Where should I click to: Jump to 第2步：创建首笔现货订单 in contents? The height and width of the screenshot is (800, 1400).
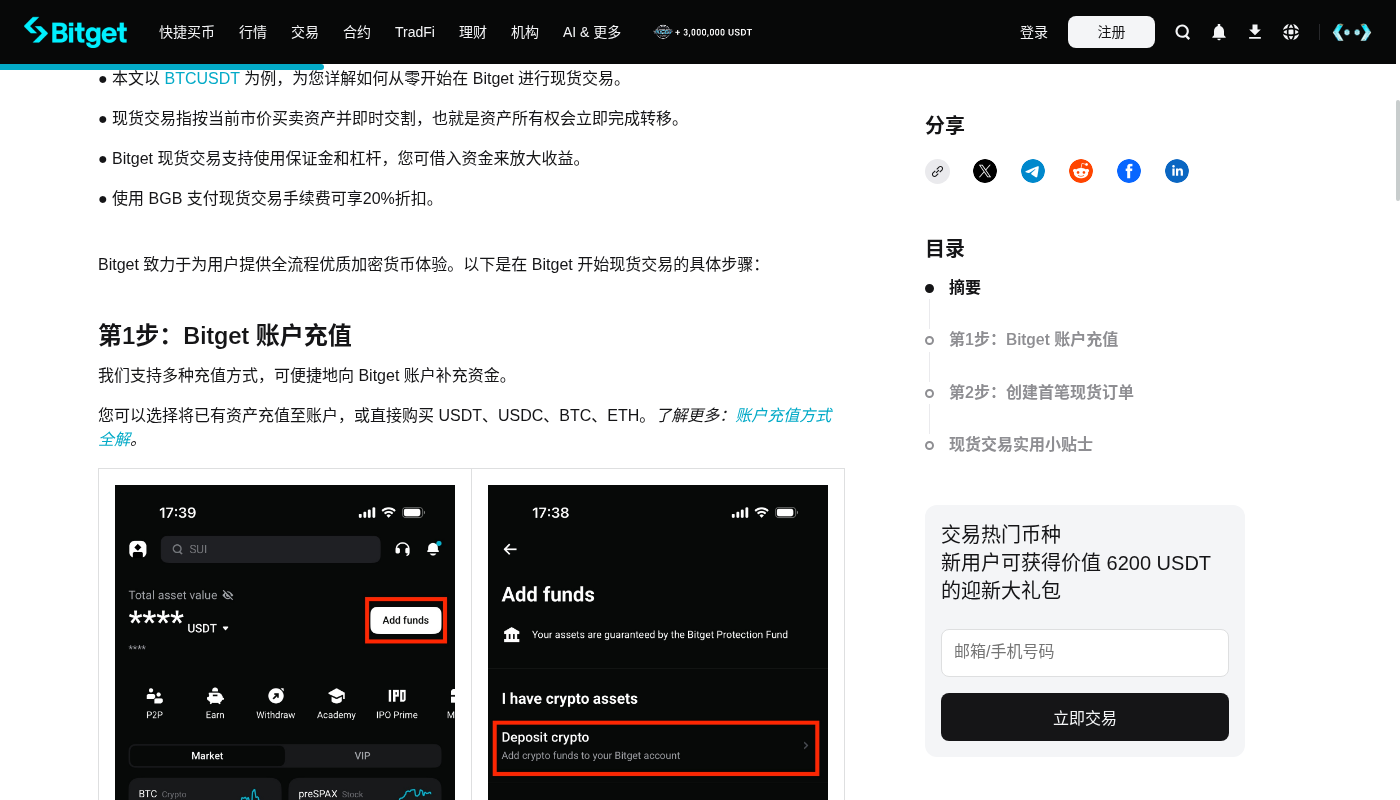pyautogui.click(x=1041, y=392)
